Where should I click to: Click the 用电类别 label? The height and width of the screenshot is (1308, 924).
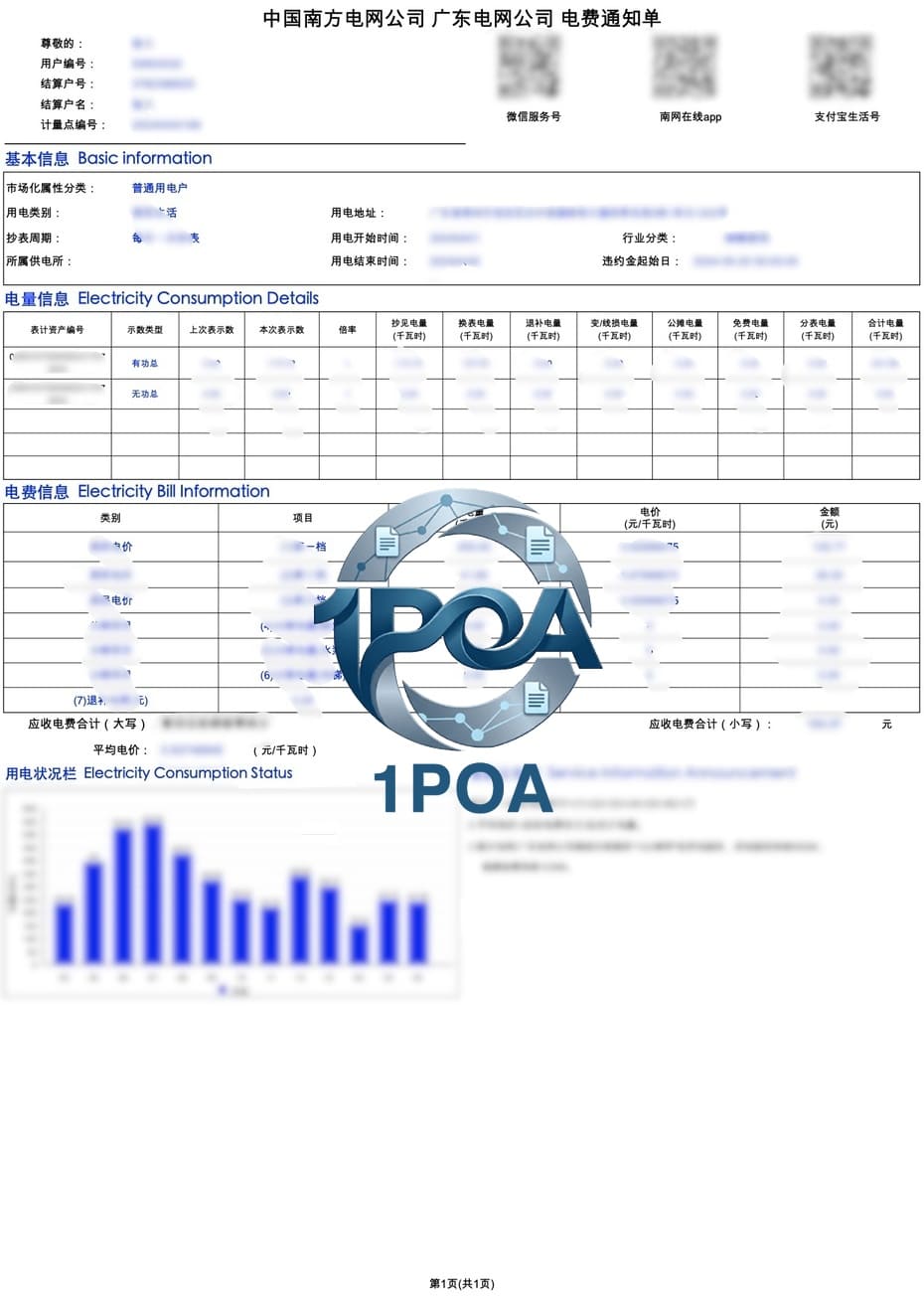tap(35, 213)
